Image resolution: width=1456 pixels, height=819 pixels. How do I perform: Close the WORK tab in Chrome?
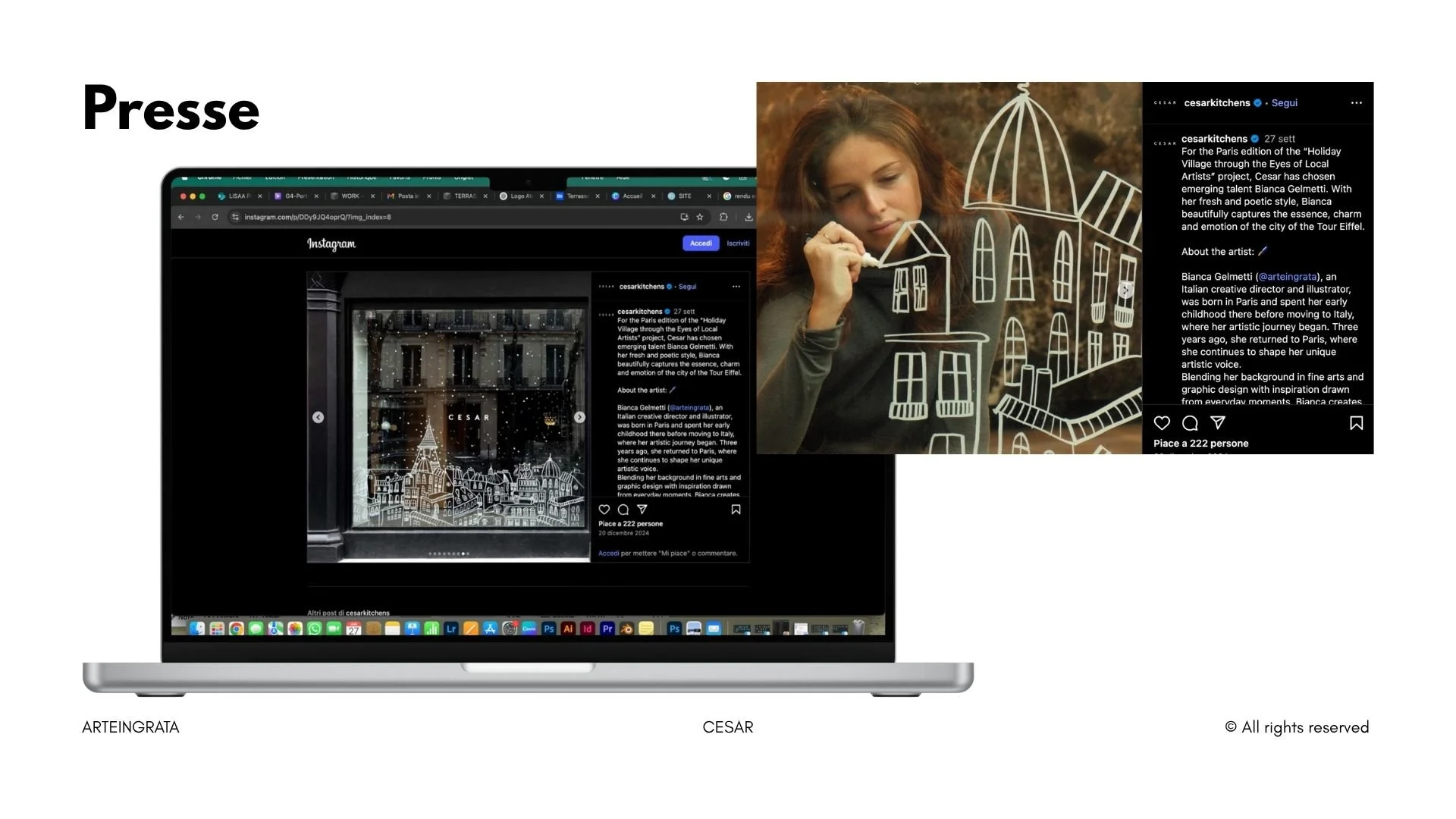372,196
